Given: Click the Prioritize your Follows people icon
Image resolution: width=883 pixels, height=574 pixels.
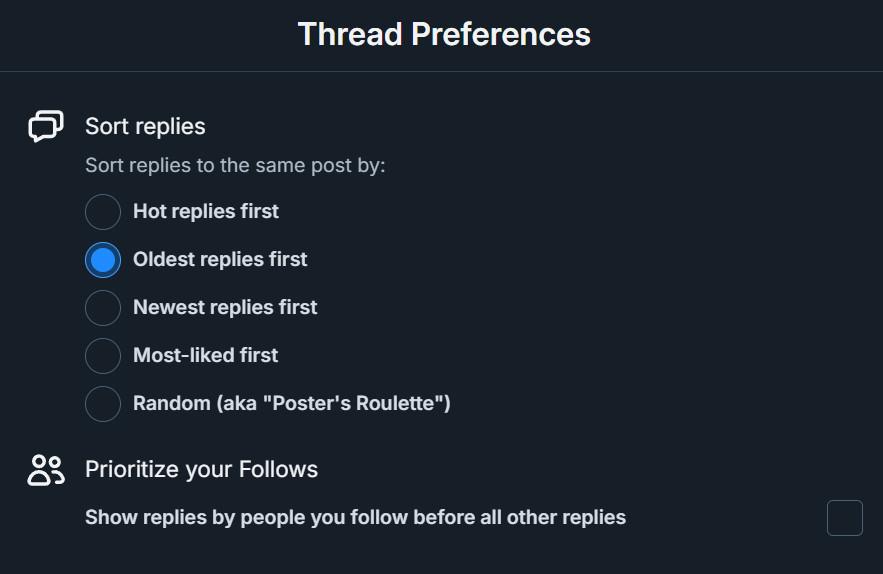Looking at the screenshot, I should pyautogui.click(x=46, y=470).
